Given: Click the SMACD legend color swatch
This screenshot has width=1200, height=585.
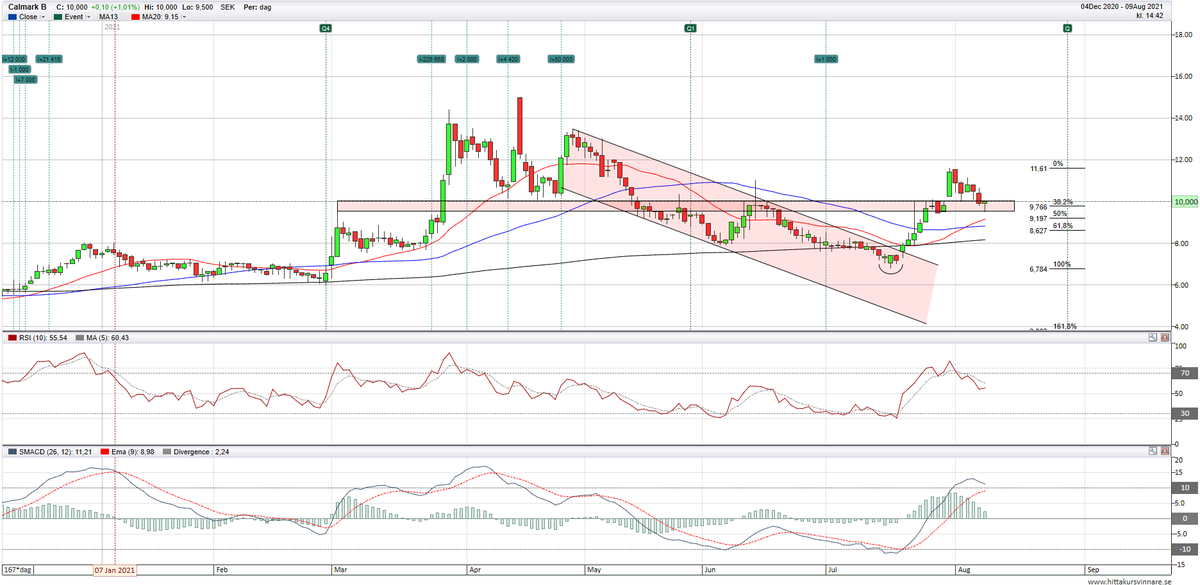Looking at the screenshot, I should 10,454.
